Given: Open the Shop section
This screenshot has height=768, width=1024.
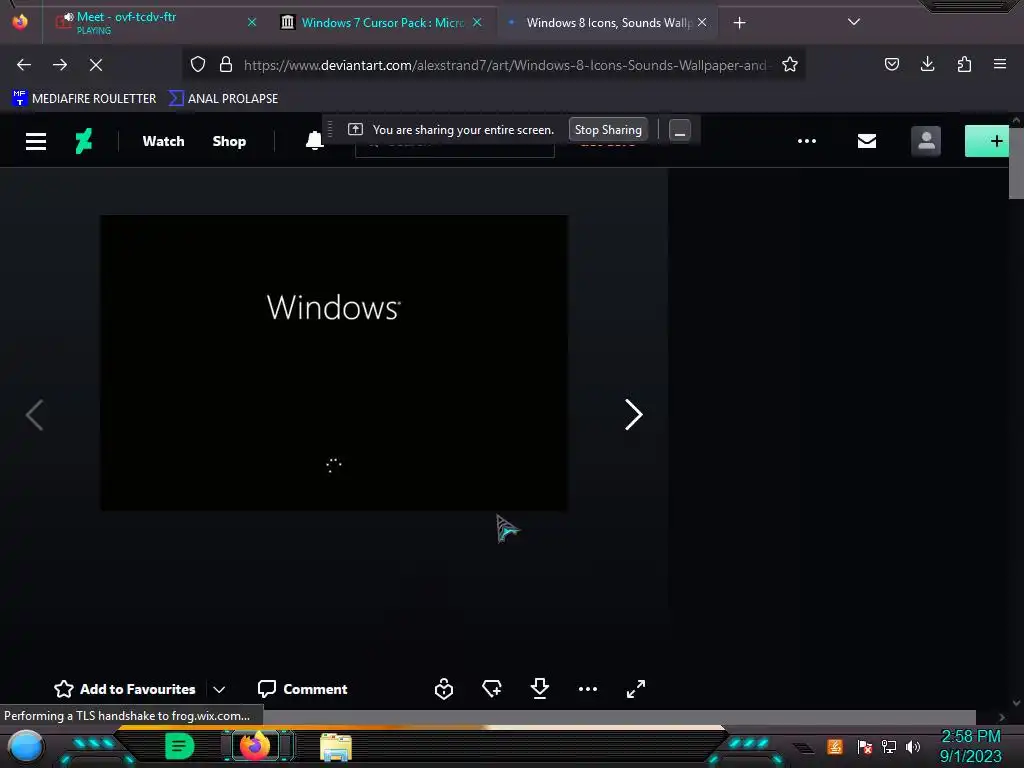Looking at the screenshot, I should click(229, 141).
